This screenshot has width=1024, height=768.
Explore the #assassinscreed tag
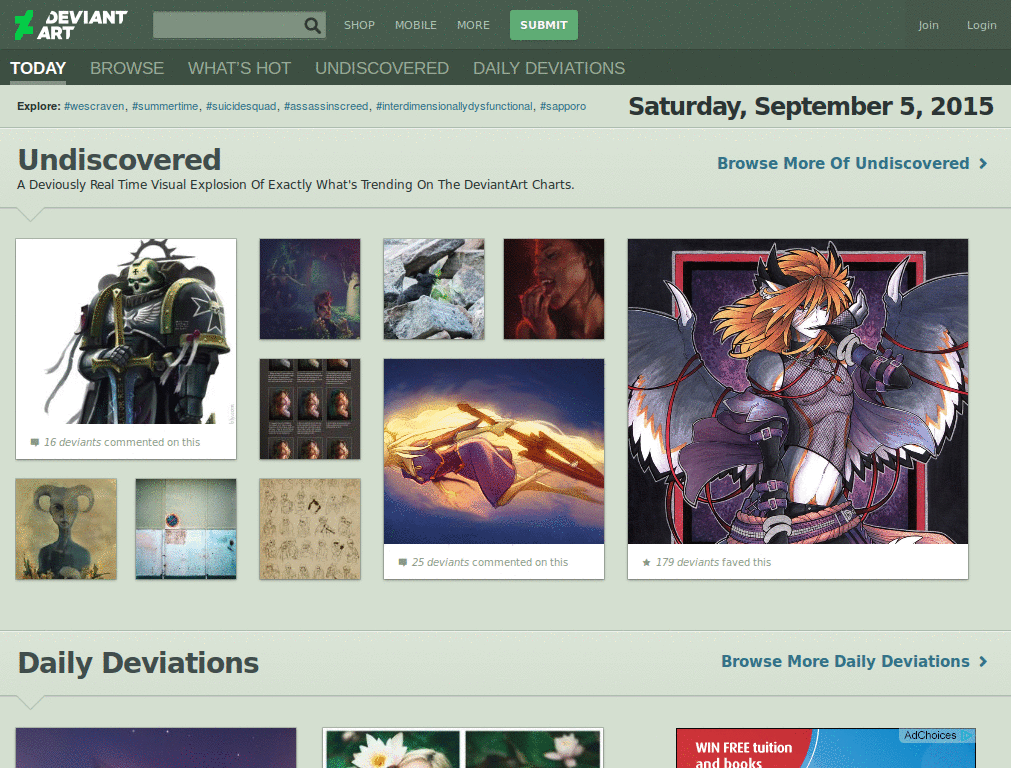tap(326, 106)
